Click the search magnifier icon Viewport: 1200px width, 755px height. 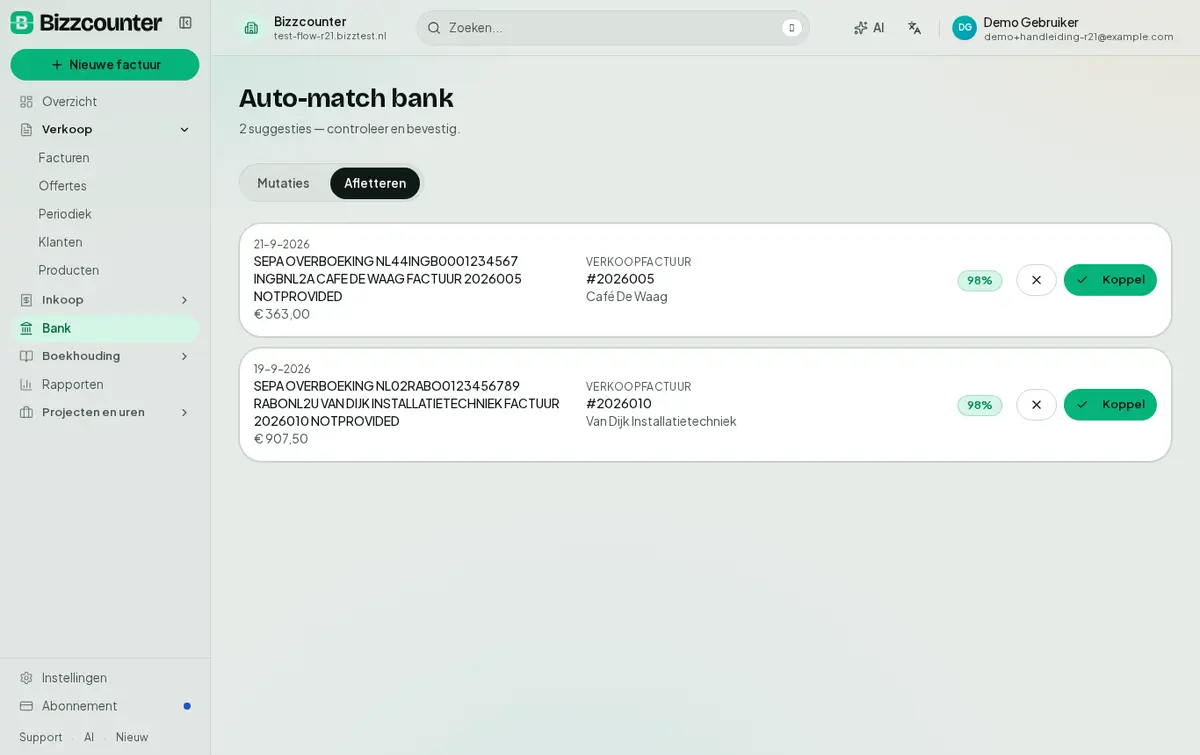pos(434,28)
